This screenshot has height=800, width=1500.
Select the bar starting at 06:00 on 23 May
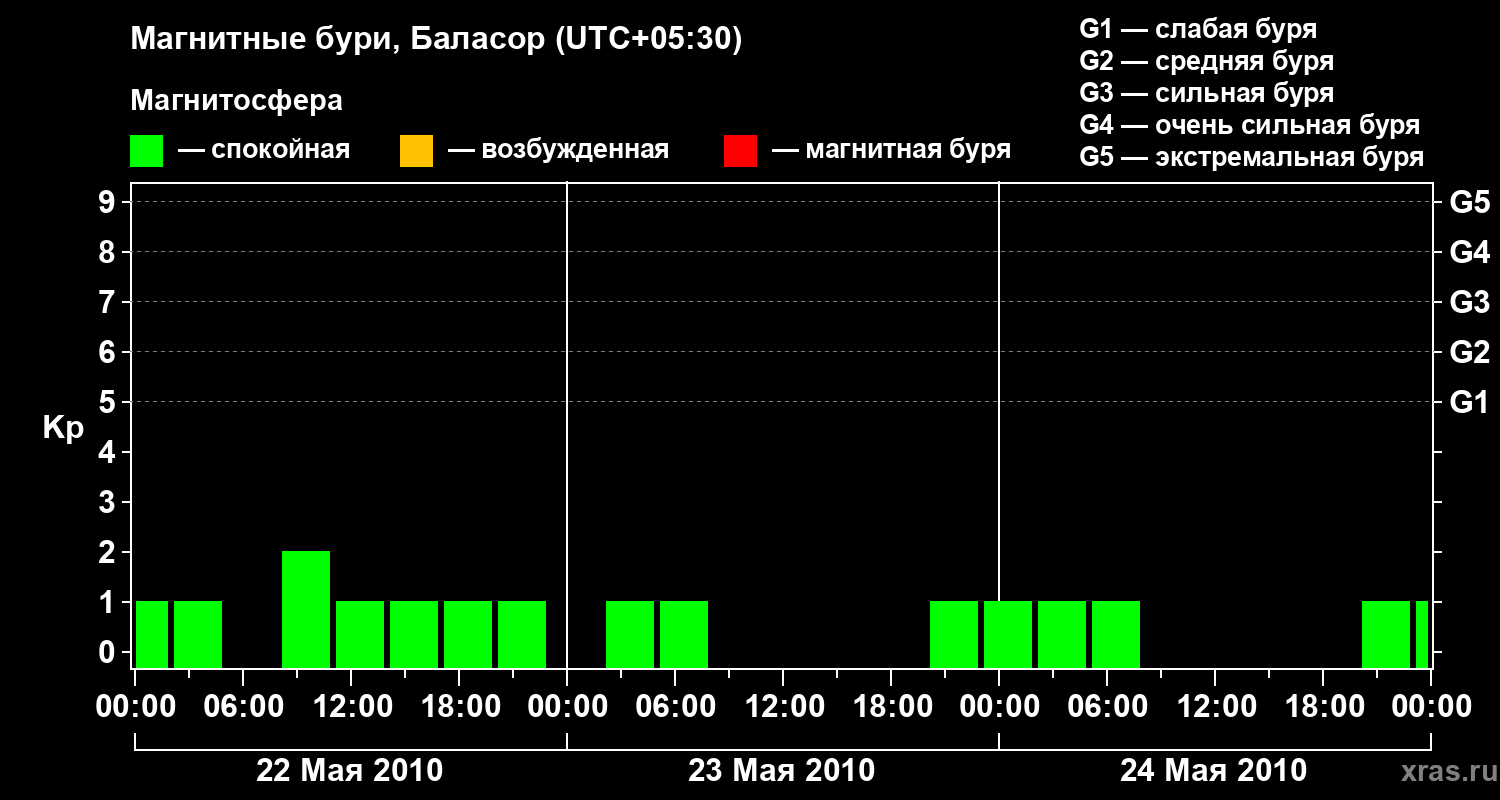684,634
